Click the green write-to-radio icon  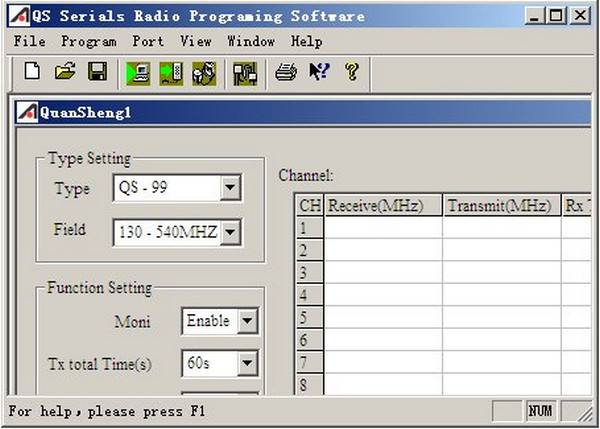171,73
